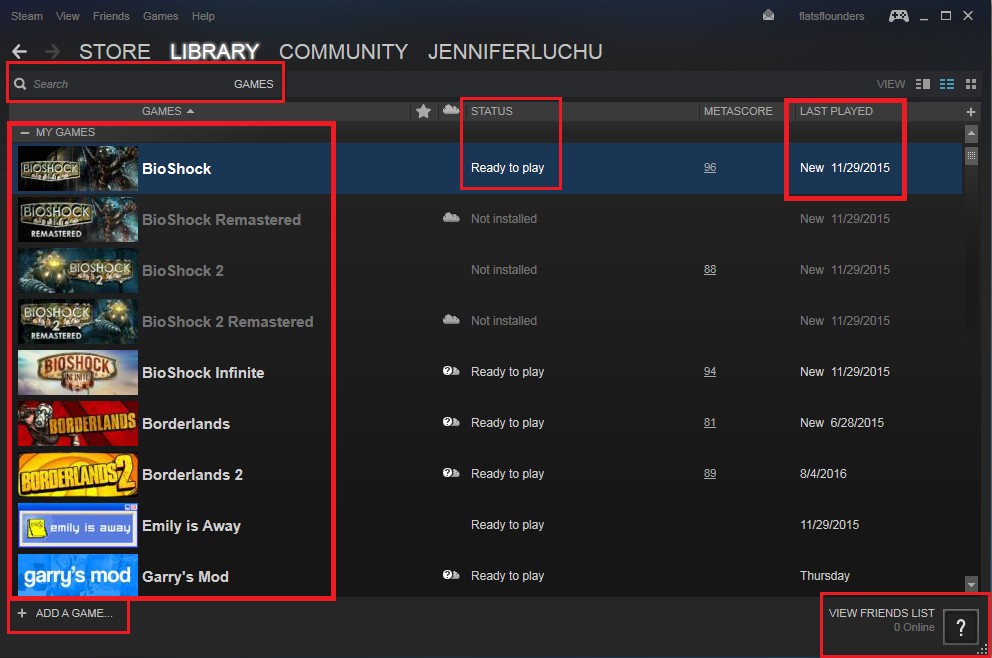Click the scrollbar up arrow
The height and width of the screenshot is (658, 992).
pyautogui.click(x=971, y=133)
